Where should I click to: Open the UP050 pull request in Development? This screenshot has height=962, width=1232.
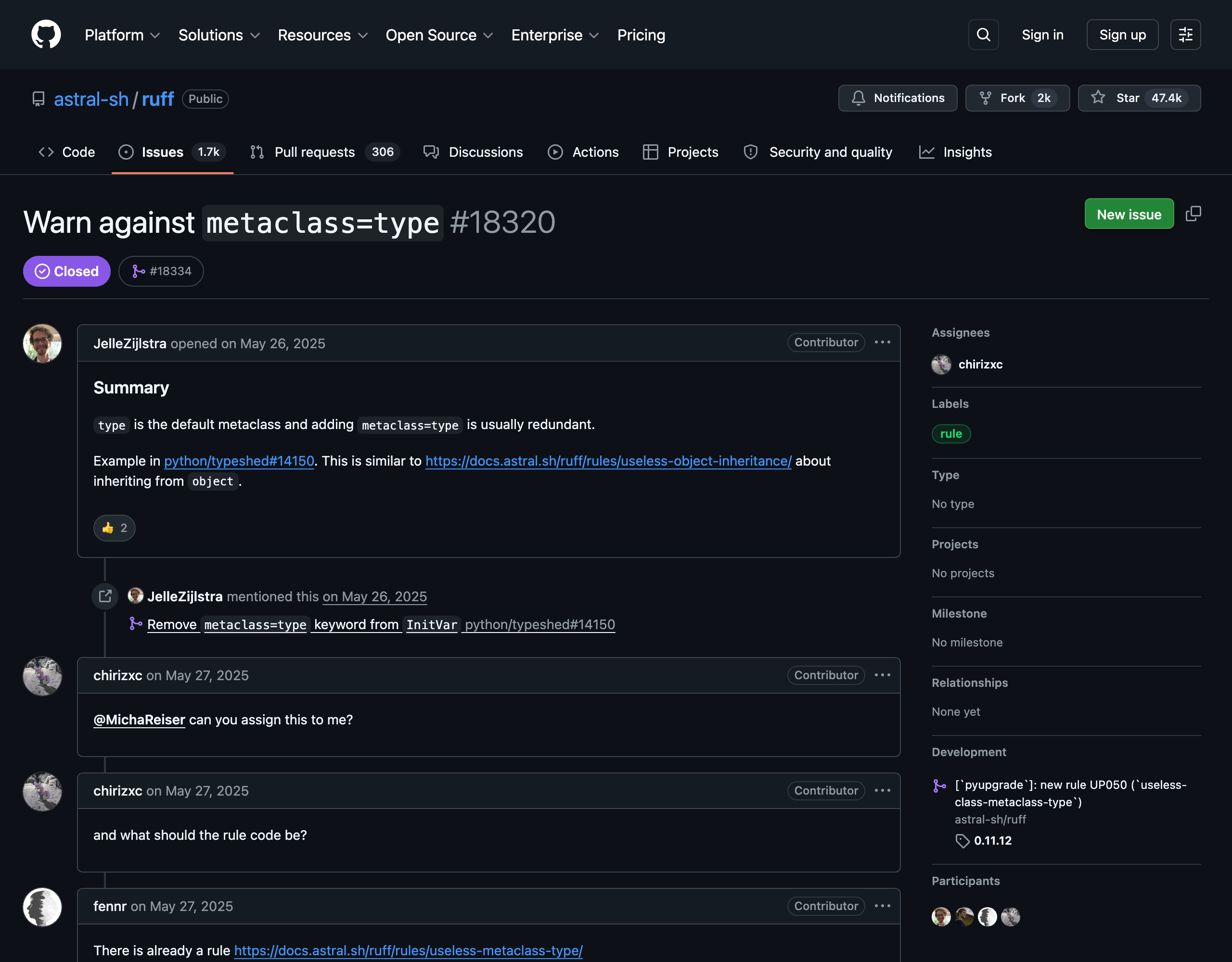pyautogui.click(x=1070, y=793)
